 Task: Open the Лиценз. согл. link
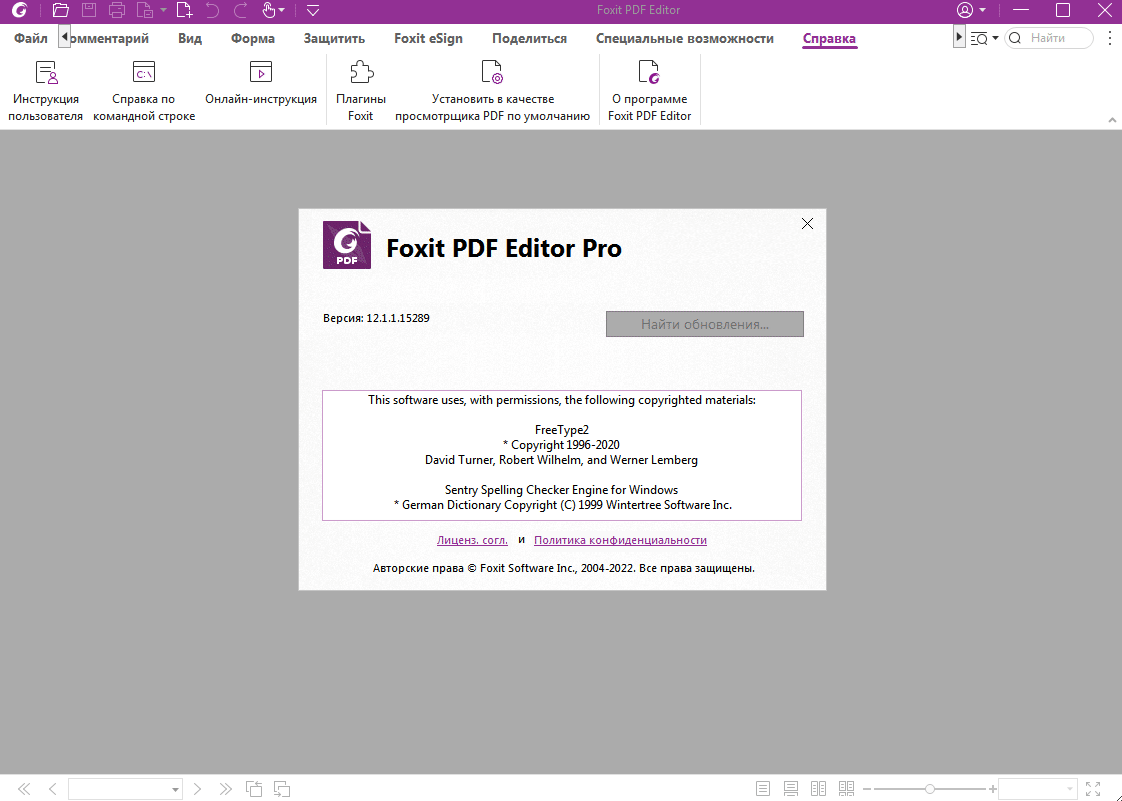(x=472, y=540)
